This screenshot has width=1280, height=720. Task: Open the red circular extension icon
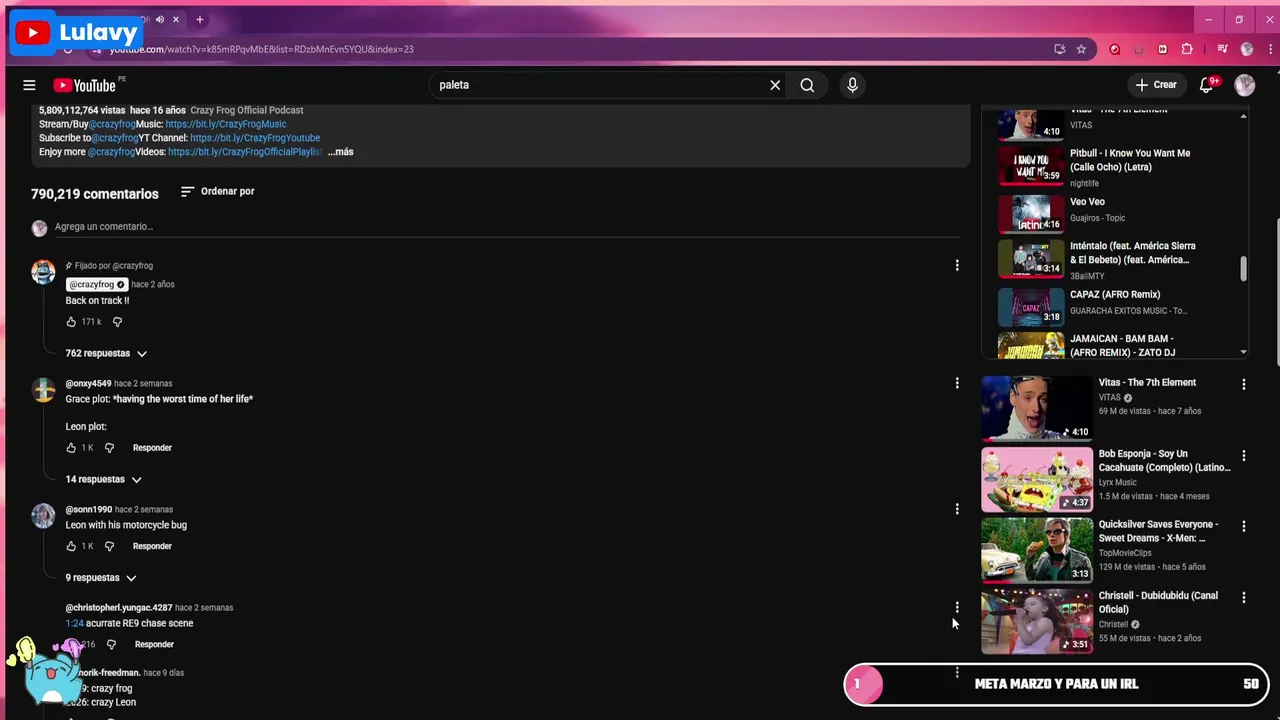[1115, 49]
